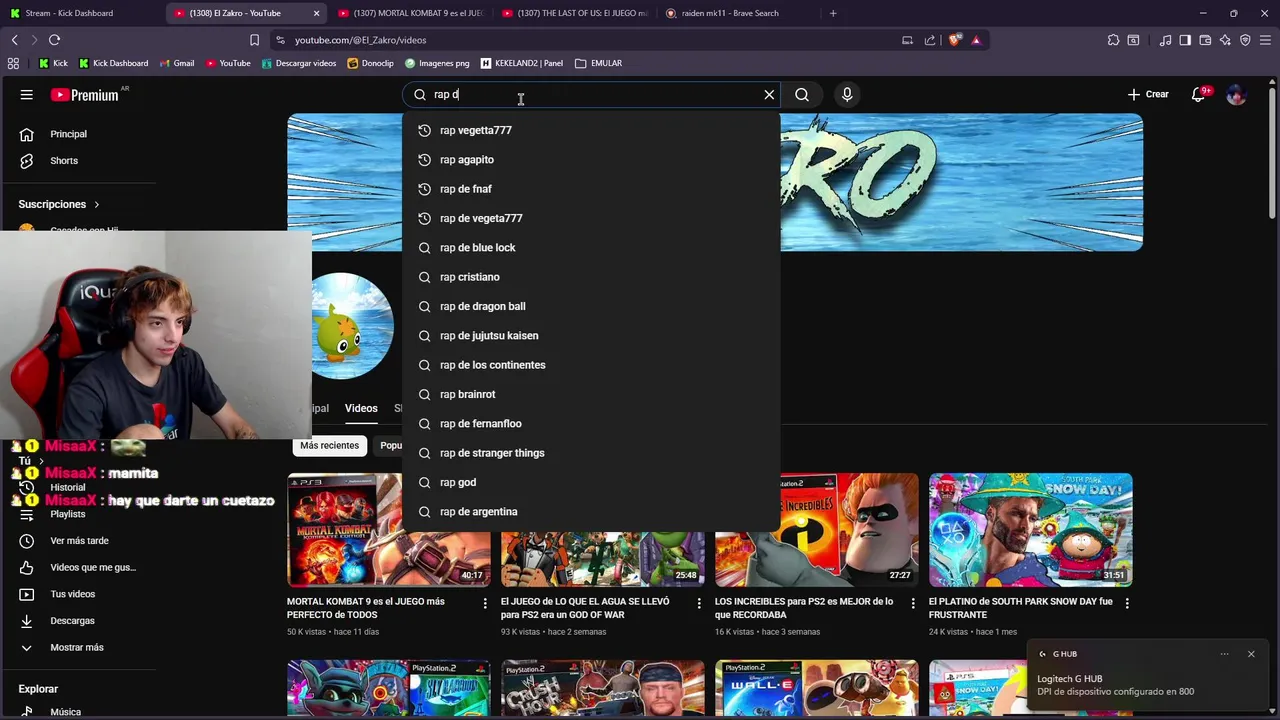The width and height of the screenshot is (1280, 720).
Task: Close the Logitech G HUB notification
Action: coord(1251,654)
